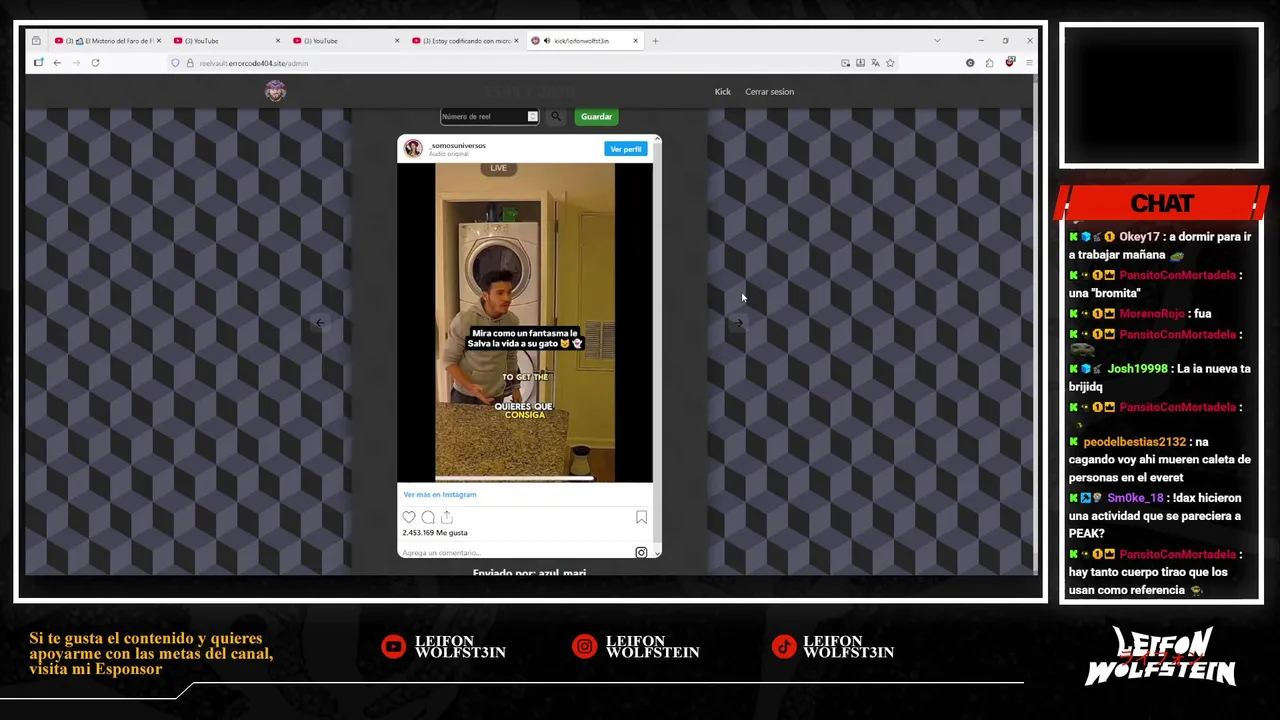The width and height of the screenshot is (1280, 720).
Task: Click the page vertical scrollbar
Action: click(1035, 323)
